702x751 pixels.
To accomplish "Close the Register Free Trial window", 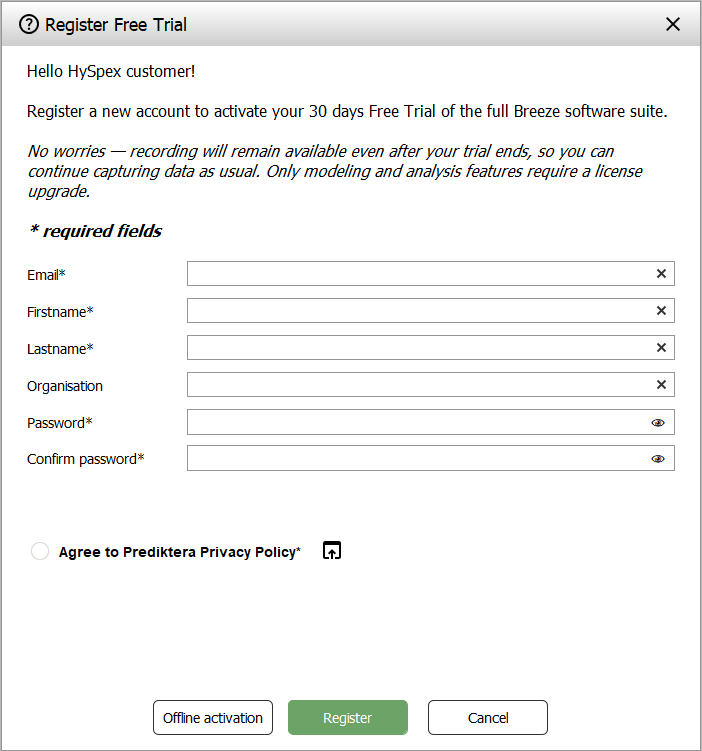I will (673, 24).
